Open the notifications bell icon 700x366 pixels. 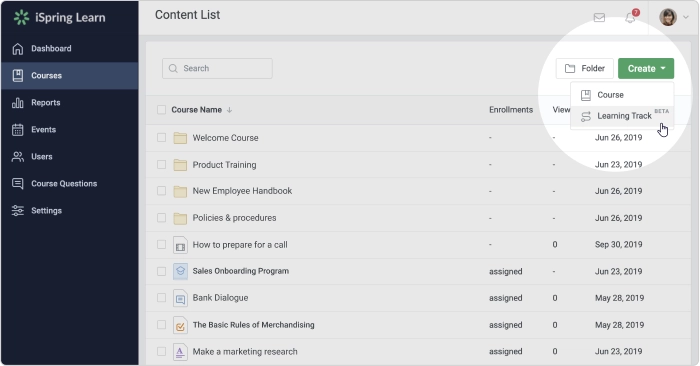(x=630, y=18)
